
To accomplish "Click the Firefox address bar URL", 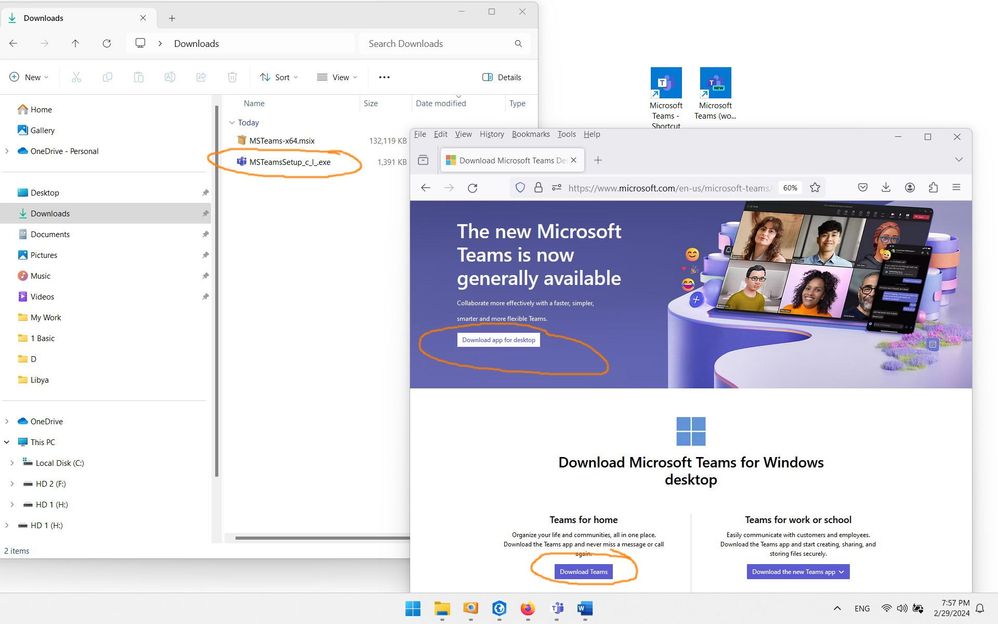I will point(669,188).
